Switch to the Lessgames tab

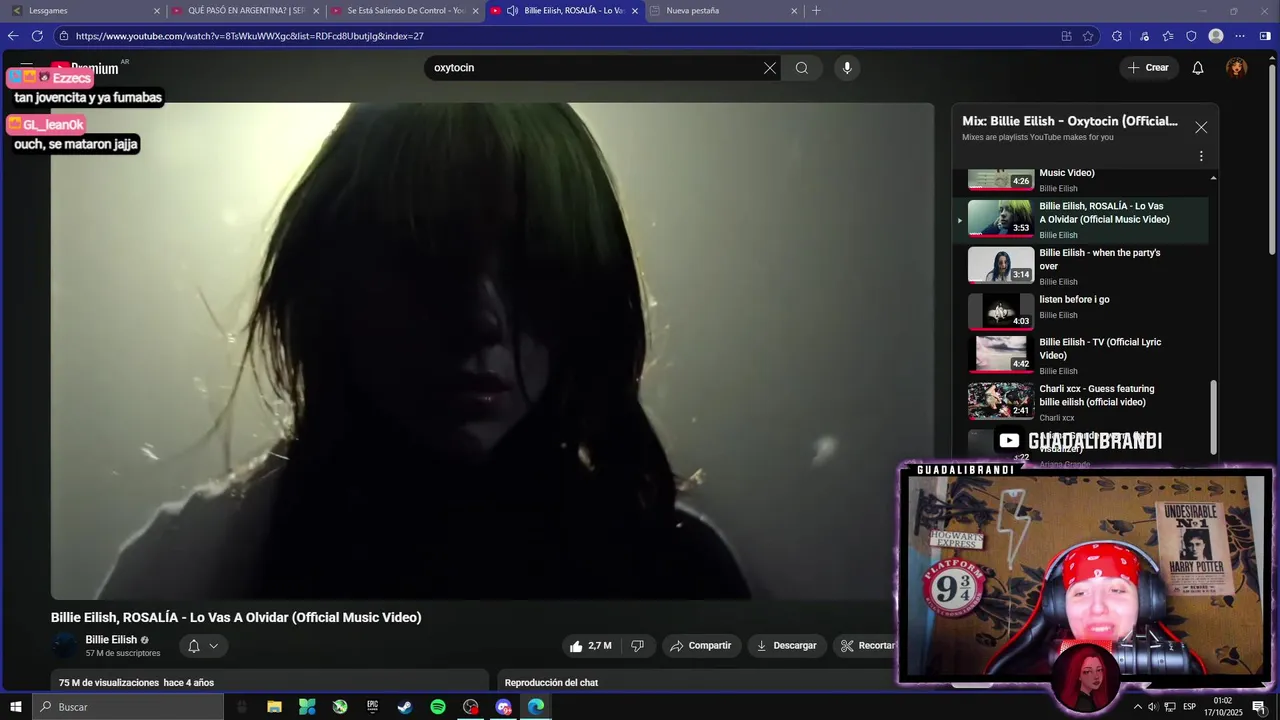85,11
